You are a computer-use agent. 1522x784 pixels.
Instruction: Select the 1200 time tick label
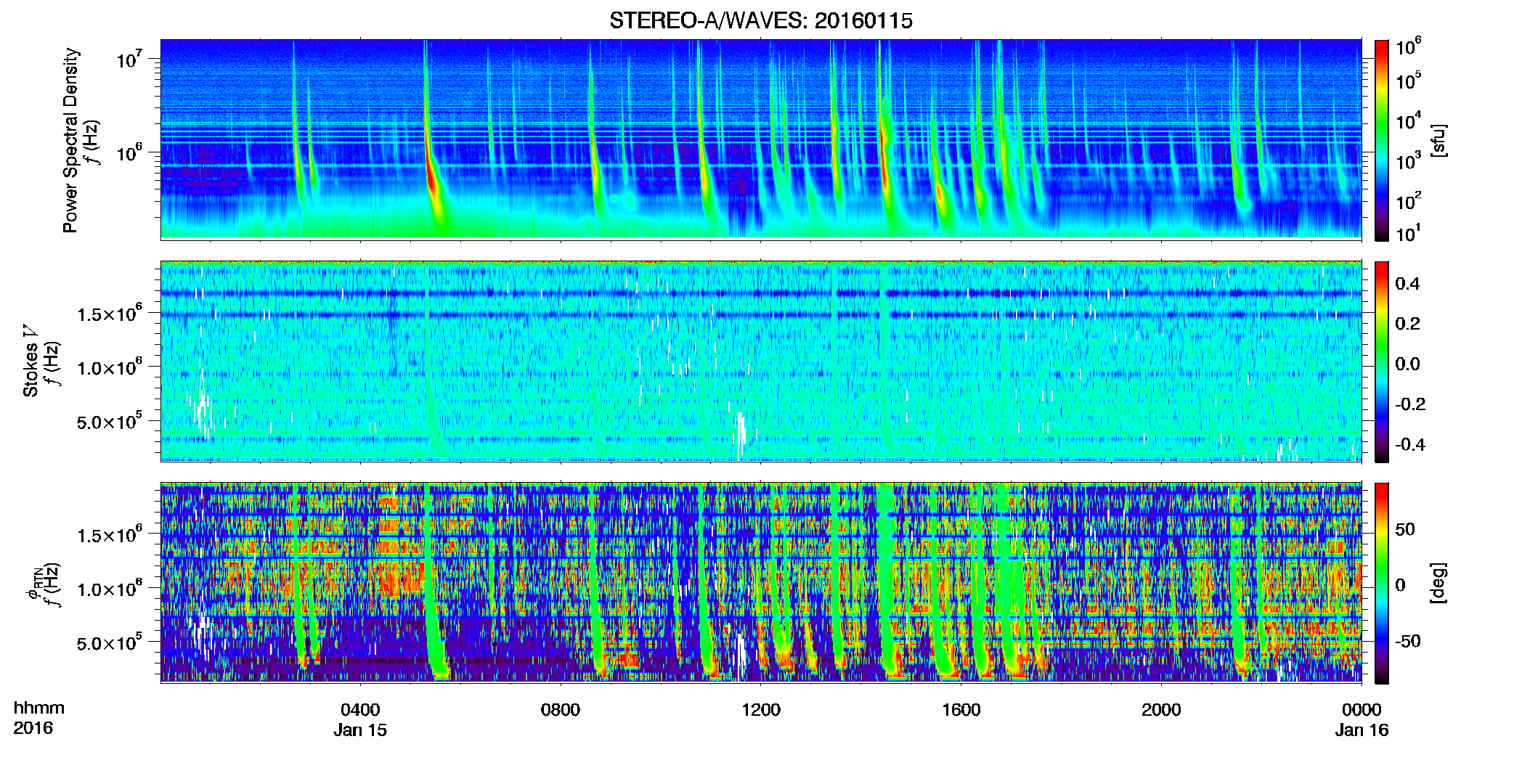[x=761, y=710]
